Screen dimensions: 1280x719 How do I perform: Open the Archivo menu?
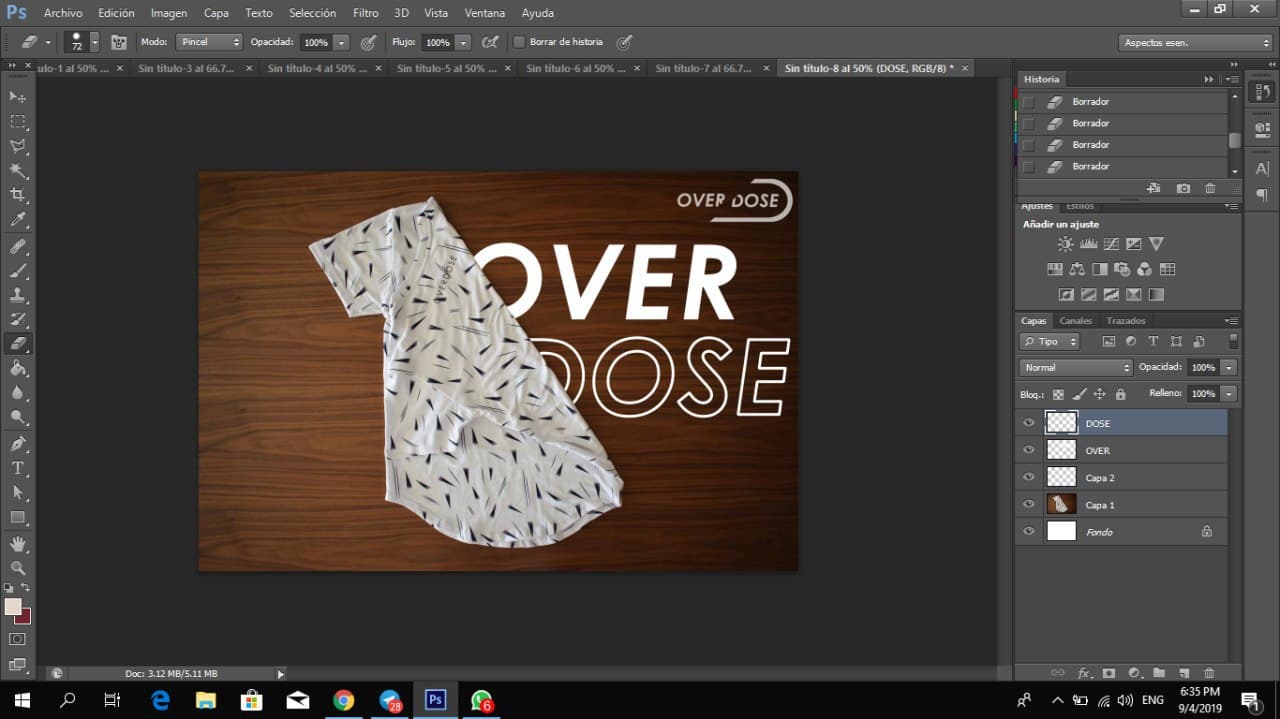pos(63,13)
